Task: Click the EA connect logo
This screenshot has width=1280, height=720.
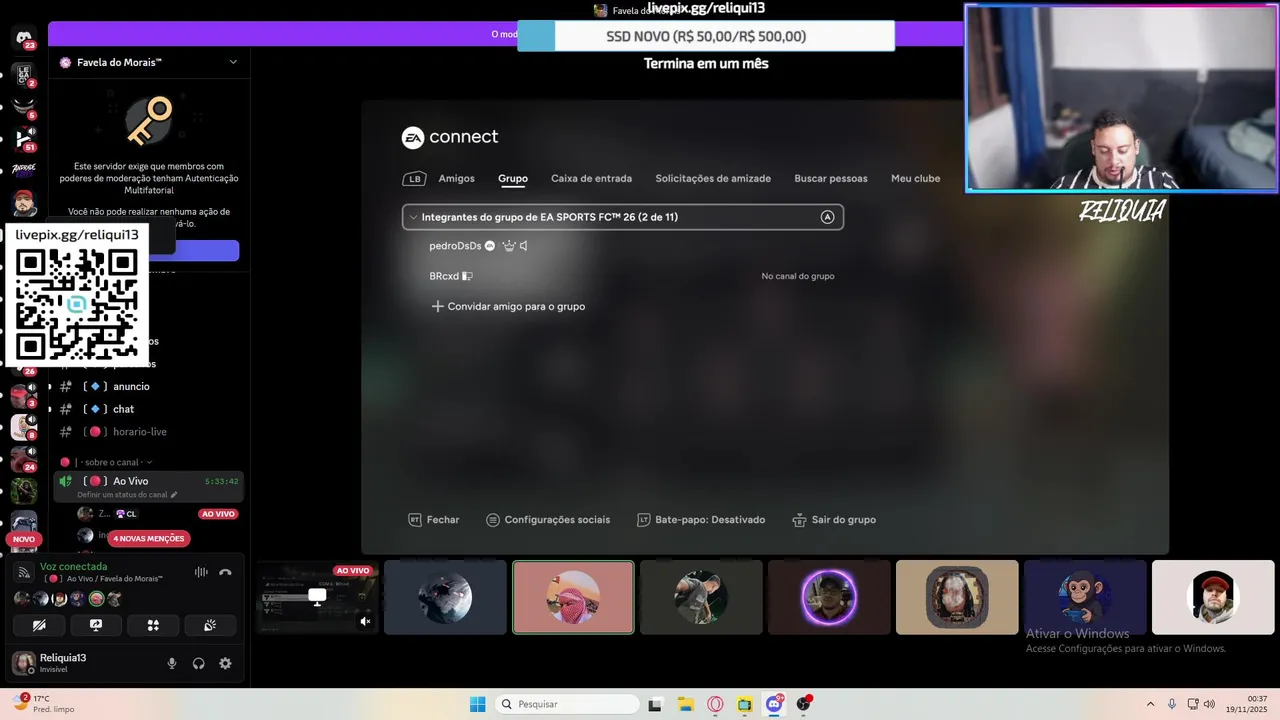Action: (x=450, y=137)
